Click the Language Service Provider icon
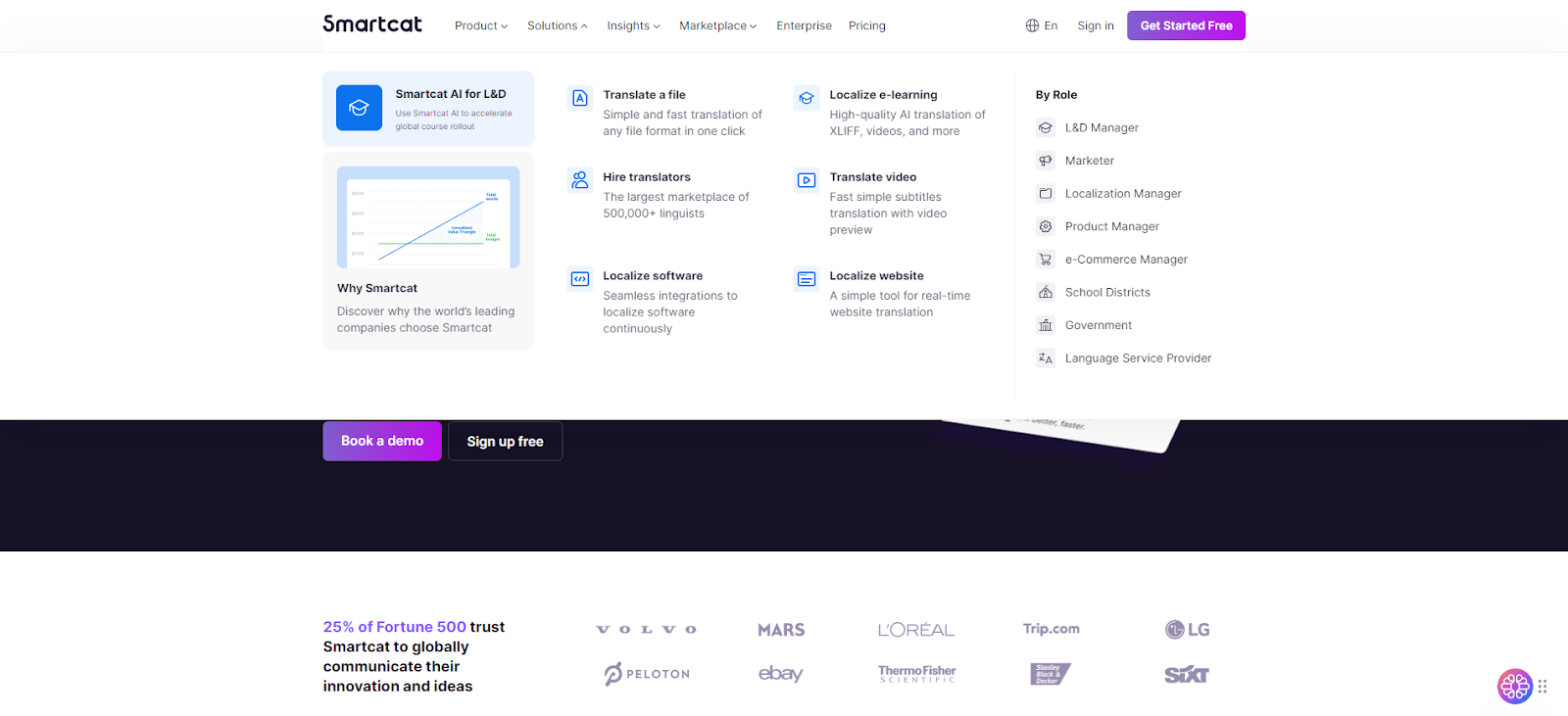This screenshot has height=716, width=1568. click(x=1046, y=358)
